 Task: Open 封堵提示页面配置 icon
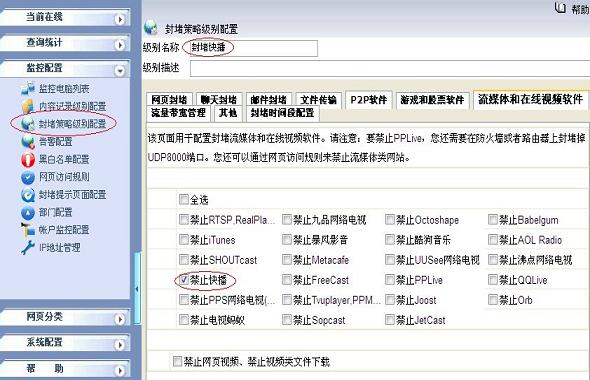tap(28, 195)
